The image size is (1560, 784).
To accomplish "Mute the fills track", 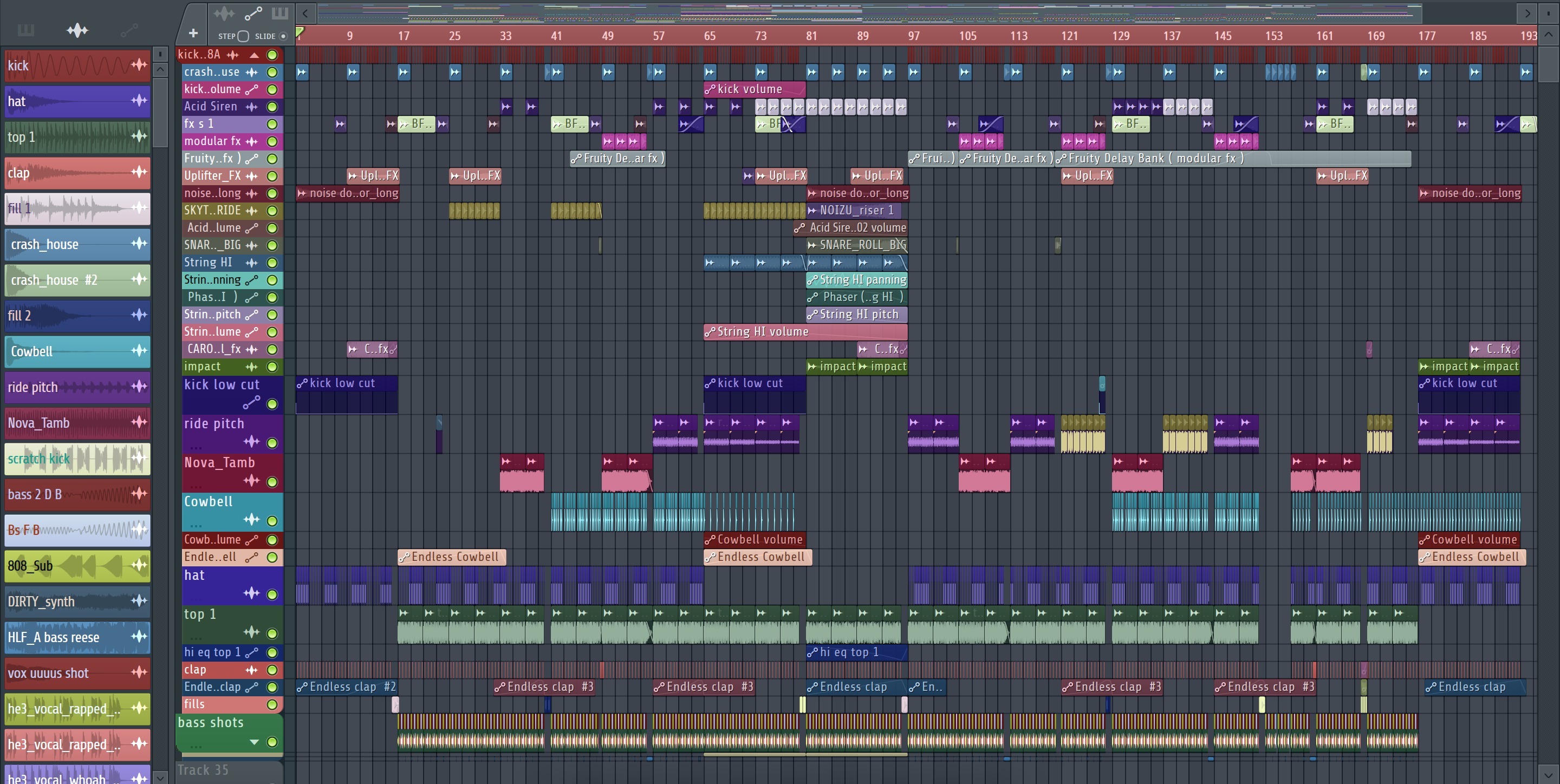I will 272,705.
